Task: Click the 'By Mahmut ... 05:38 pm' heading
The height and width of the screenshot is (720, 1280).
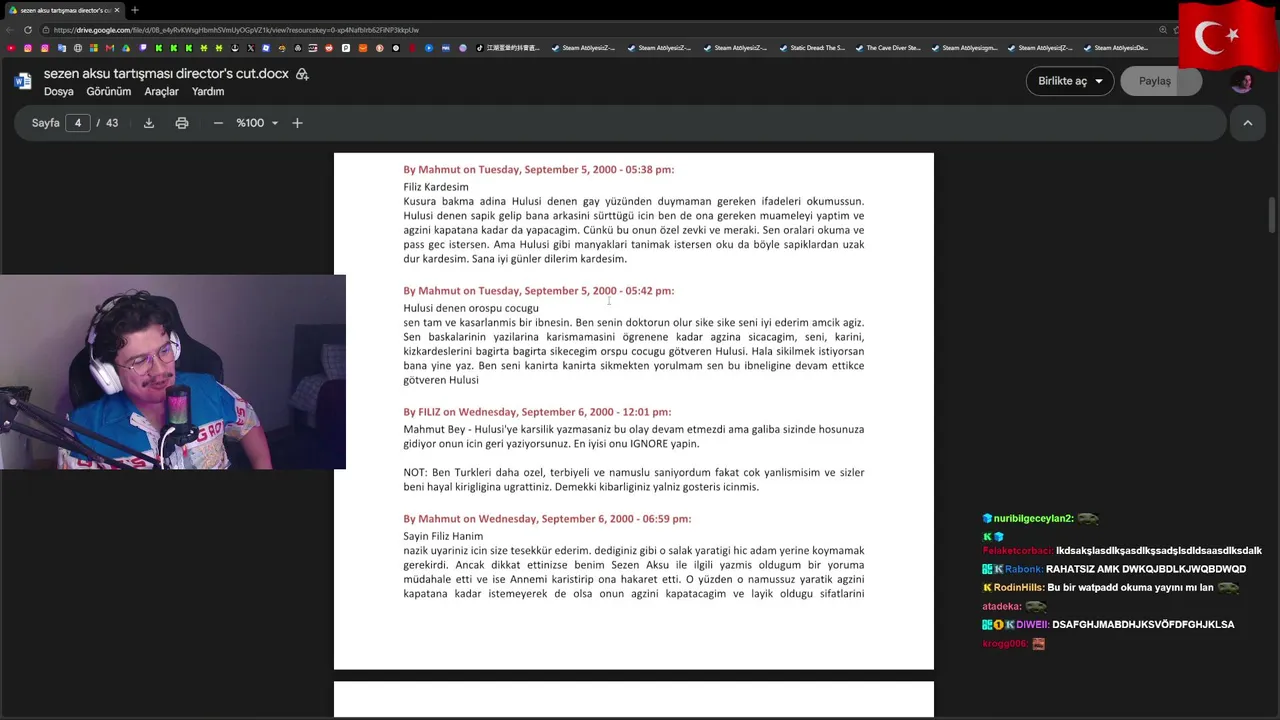Action: tap(538, 170)
